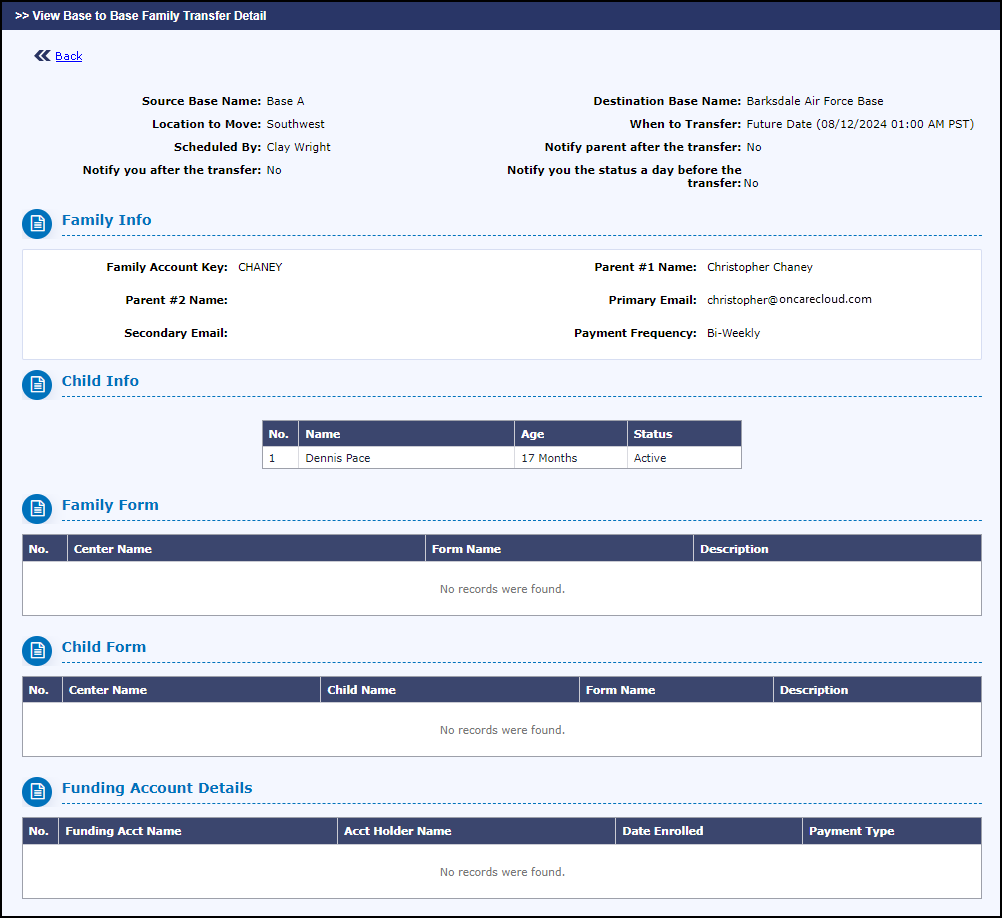1002x918 pixels.
Task: Click the Child Form section document icon
Action: pos(37,650)
